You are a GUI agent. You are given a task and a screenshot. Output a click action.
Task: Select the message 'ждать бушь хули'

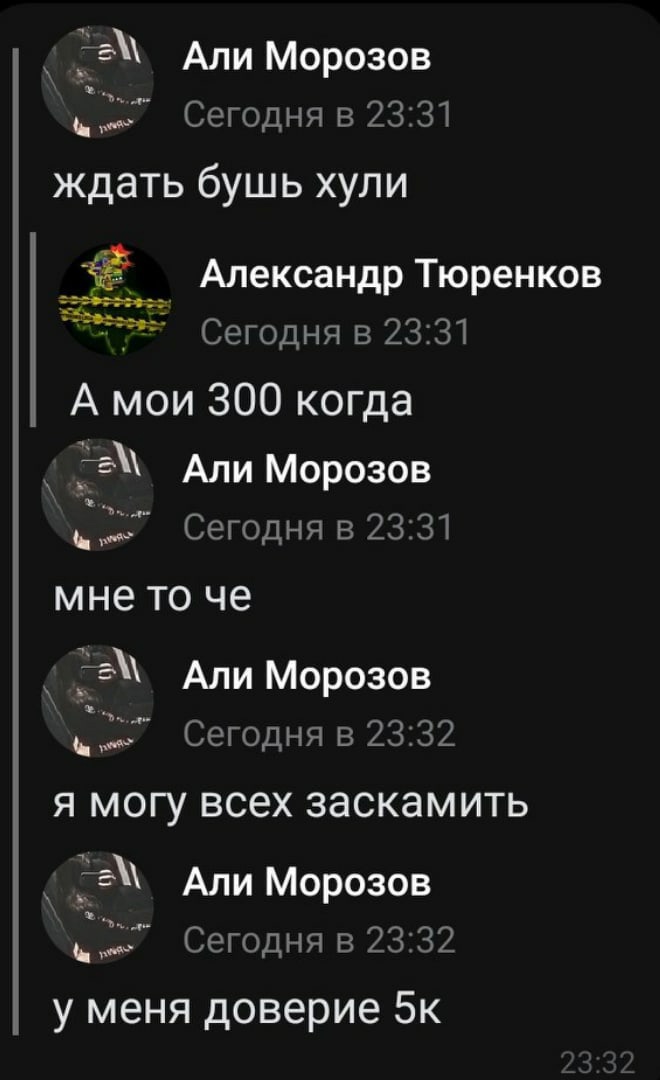231,183
